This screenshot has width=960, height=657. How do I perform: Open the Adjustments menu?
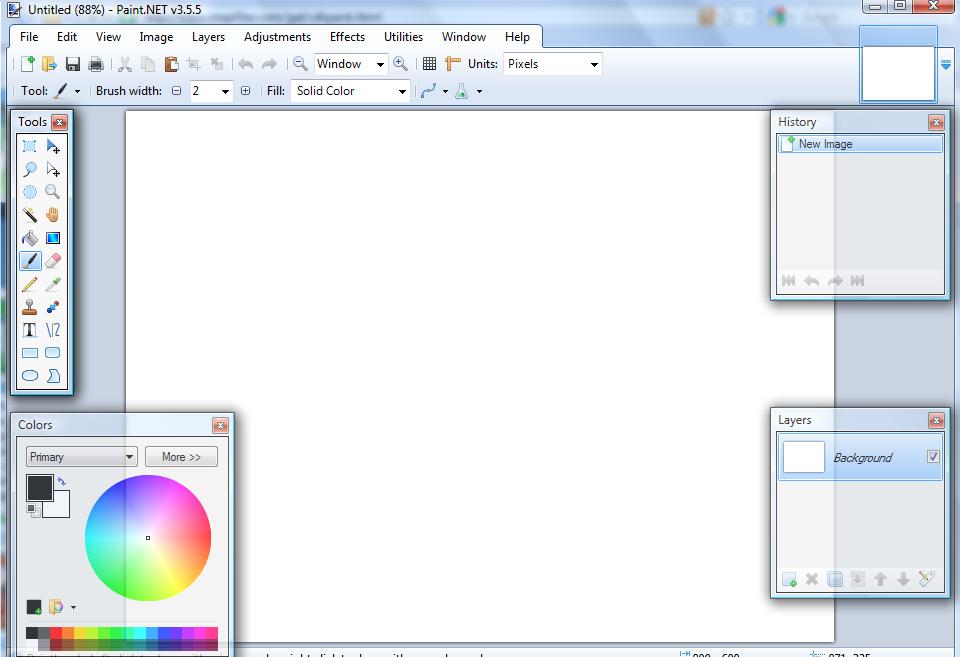pyautogui.click(x=277, y=37)
